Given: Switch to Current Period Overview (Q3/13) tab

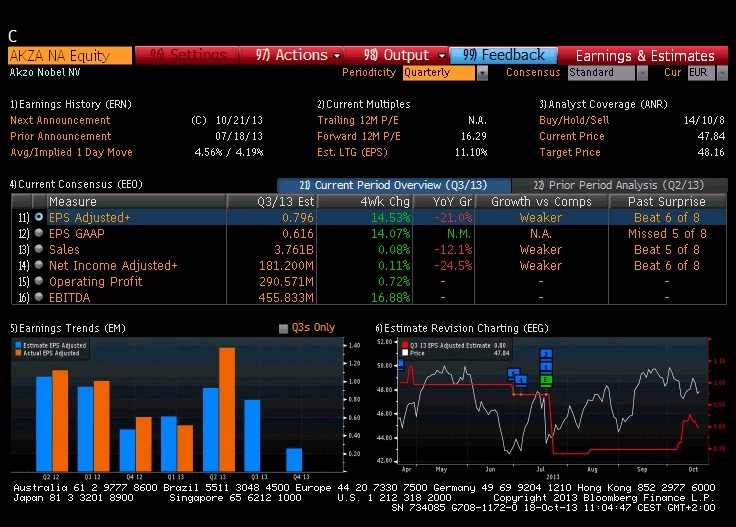Looking at the screenshot, I should (393, 185).
